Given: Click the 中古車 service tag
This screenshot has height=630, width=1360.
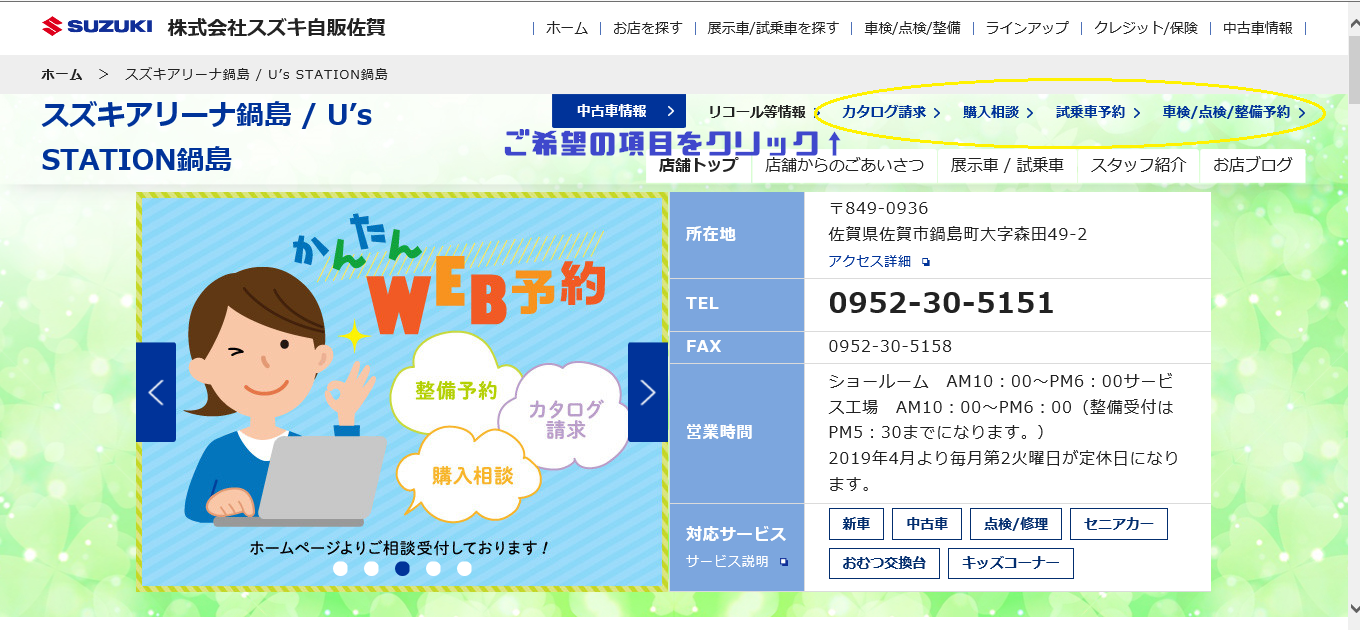Looking at the screenshot, I should (927, 524).
